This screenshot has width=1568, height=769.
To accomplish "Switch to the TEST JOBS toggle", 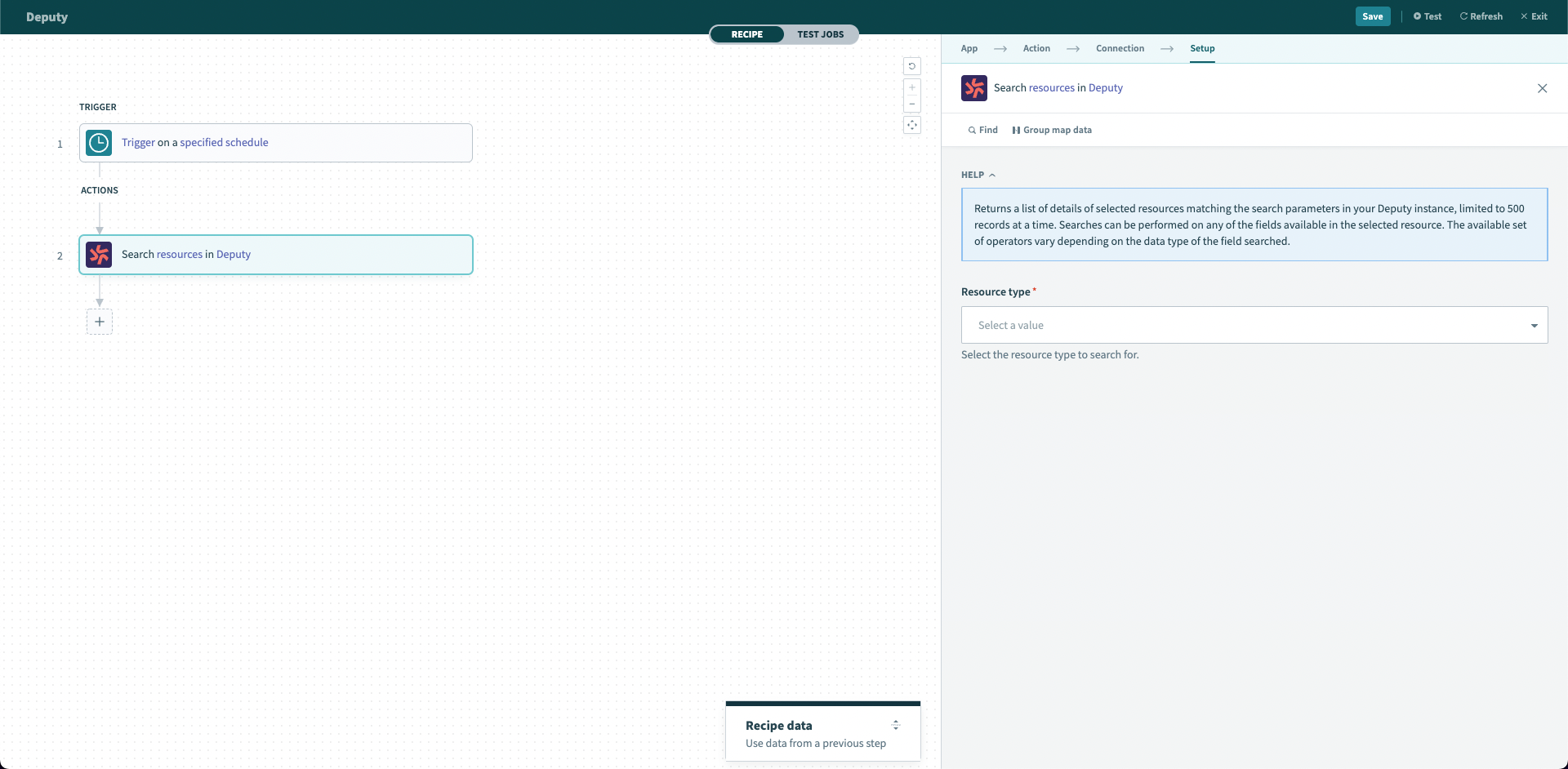I will [821, 34].
